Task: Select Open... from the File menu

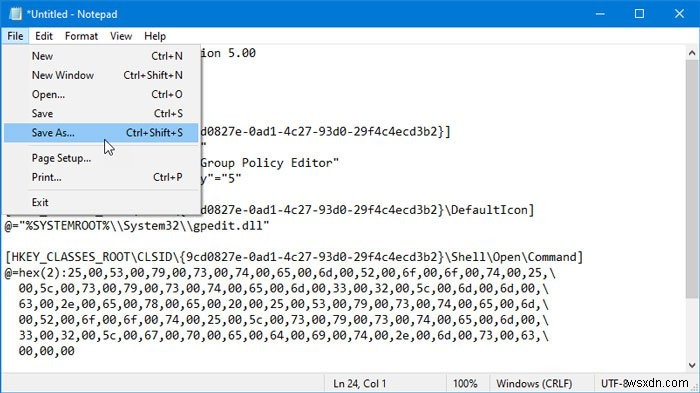Action: (101, 94)
